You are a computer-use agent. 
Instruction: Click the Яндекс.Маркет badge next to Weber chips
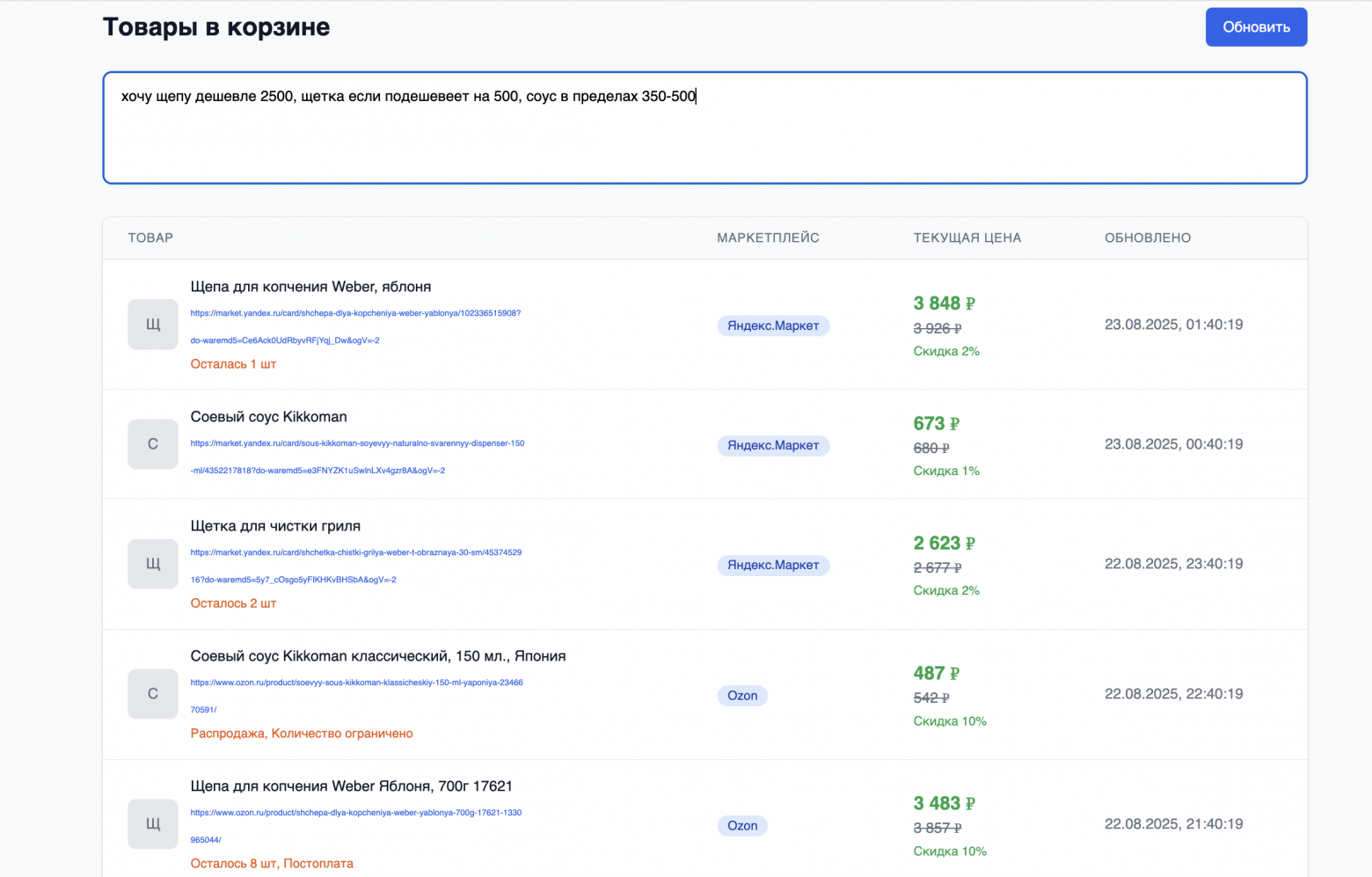point(773,325)
